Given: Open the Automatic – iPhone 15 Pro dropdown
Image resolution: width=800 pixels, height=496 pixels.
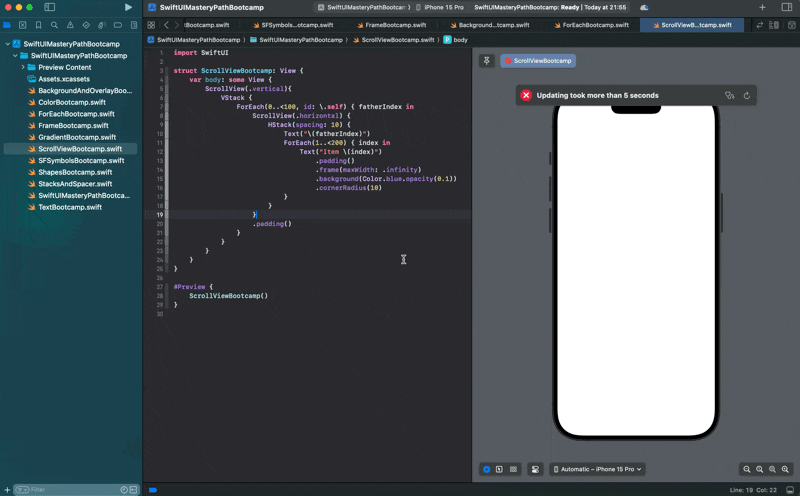Looking at the screenshot, I should click(598, 469).
